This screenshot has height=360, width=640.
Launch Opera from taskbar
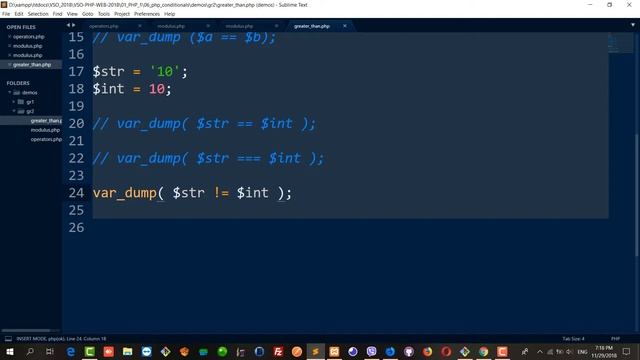[x=446, y=351]
